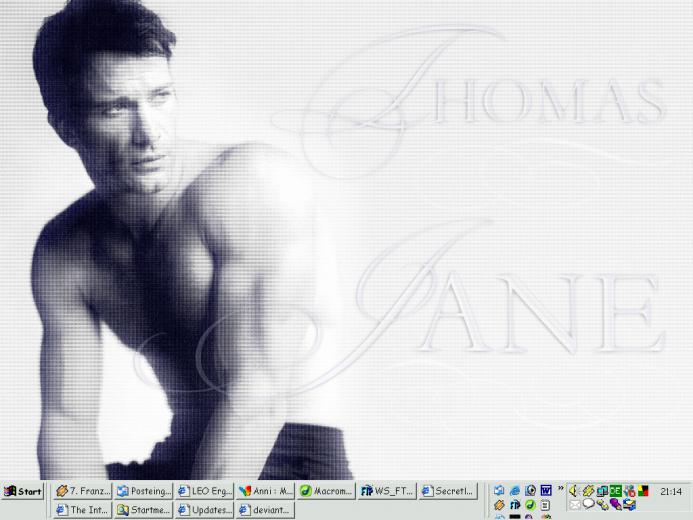Open the 'Macrom...' Dreamweaver taskbar window
This screenshot has height=520, width=693.
pyautogui.click(x=327, y=491)
